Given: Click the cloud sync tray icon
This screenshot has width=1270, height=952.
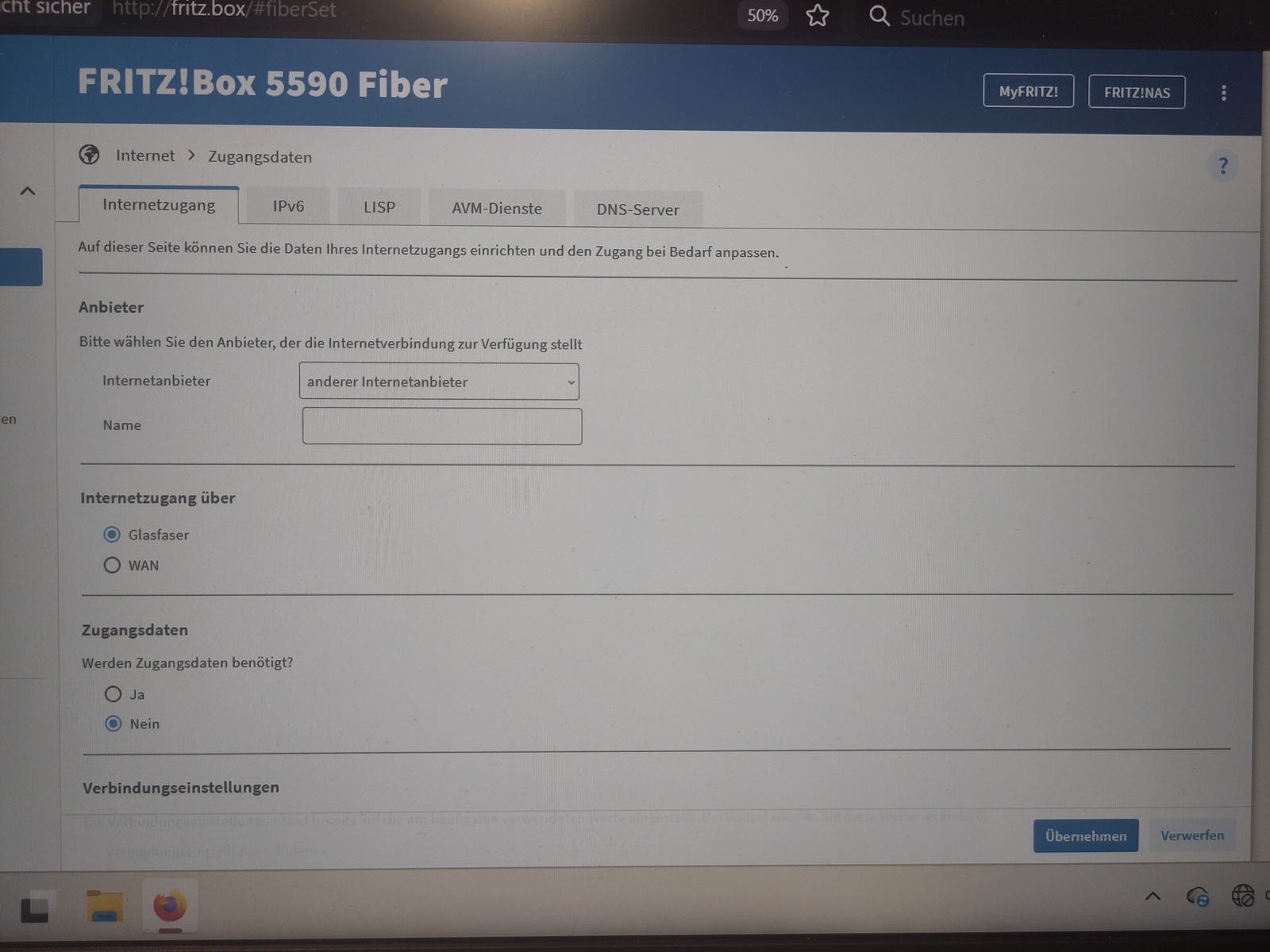Looking at the screenshot, I should pos(1197,896).
